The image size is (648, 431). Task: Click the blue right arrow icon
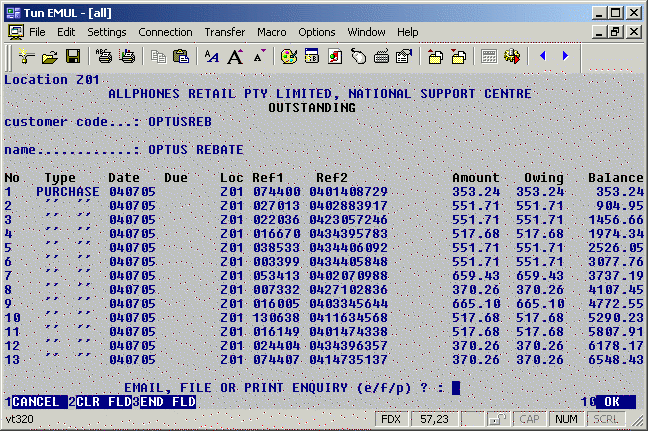click(565, 56)
